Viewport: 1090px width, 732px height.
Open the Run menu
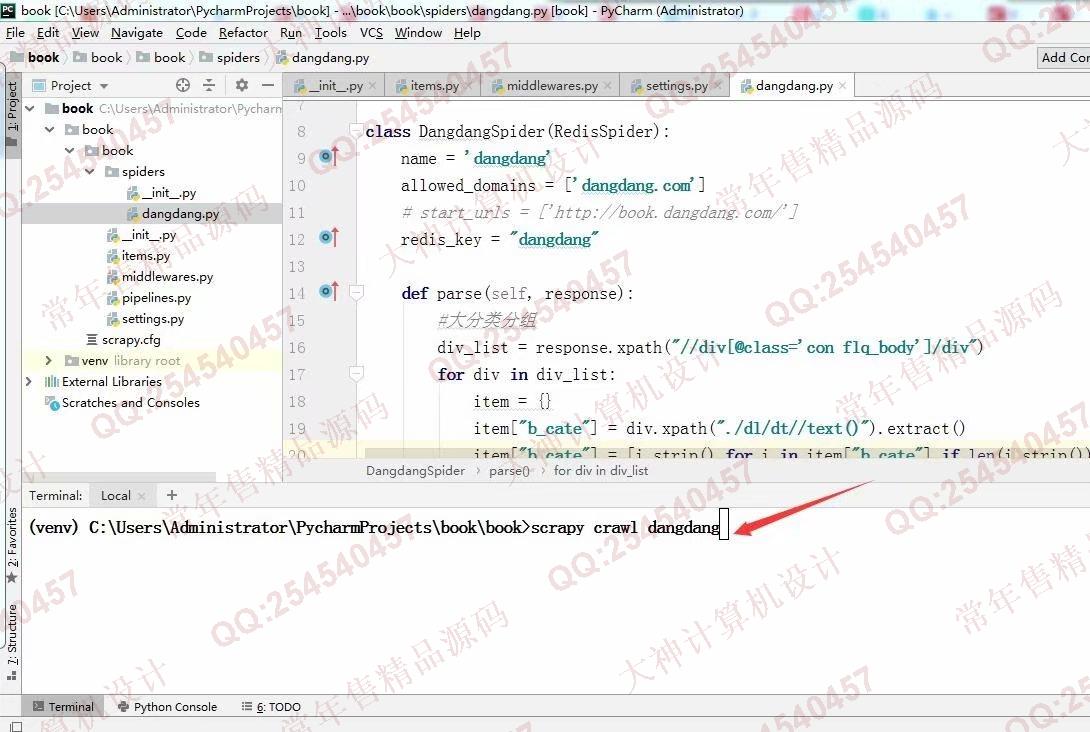tap(291, 33)
